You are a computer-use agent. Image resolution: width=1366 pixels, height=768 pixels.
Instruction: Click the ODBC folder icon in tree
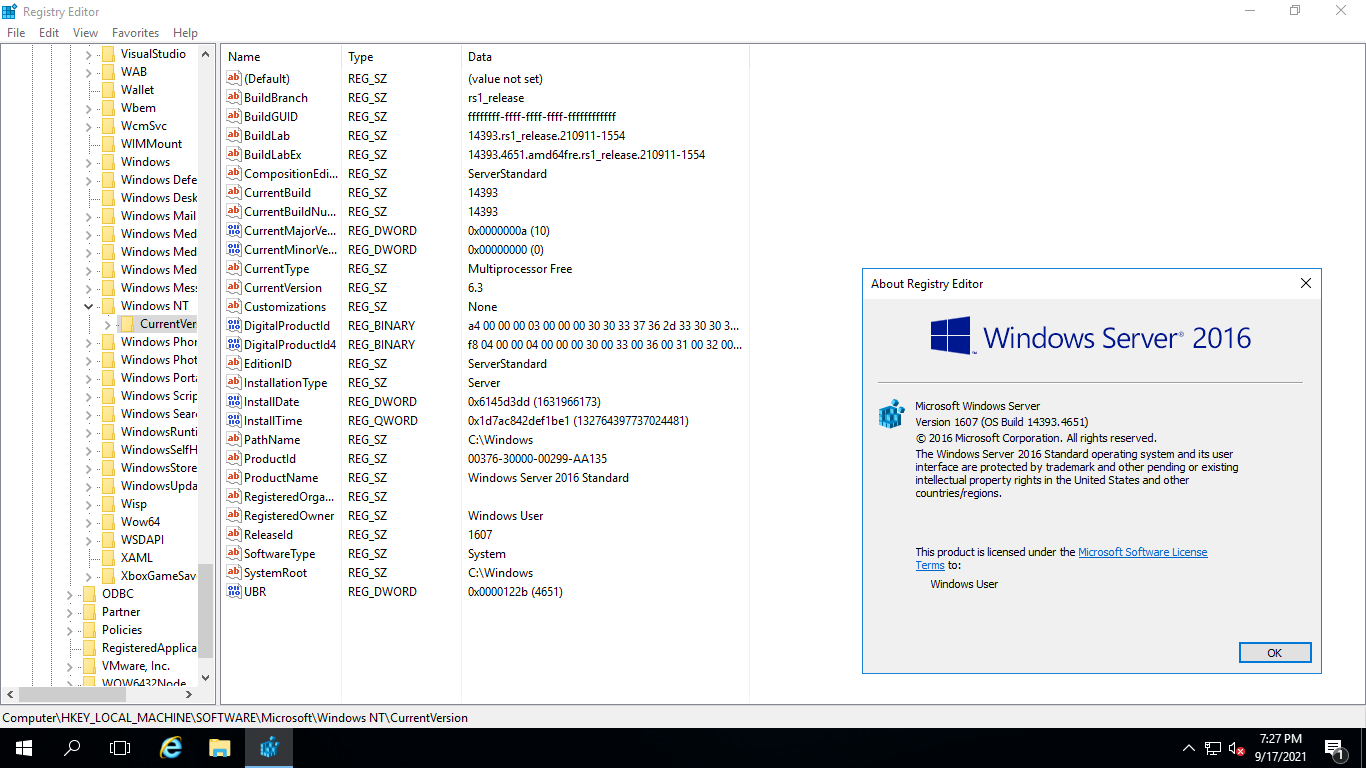[x=89, y=594]
